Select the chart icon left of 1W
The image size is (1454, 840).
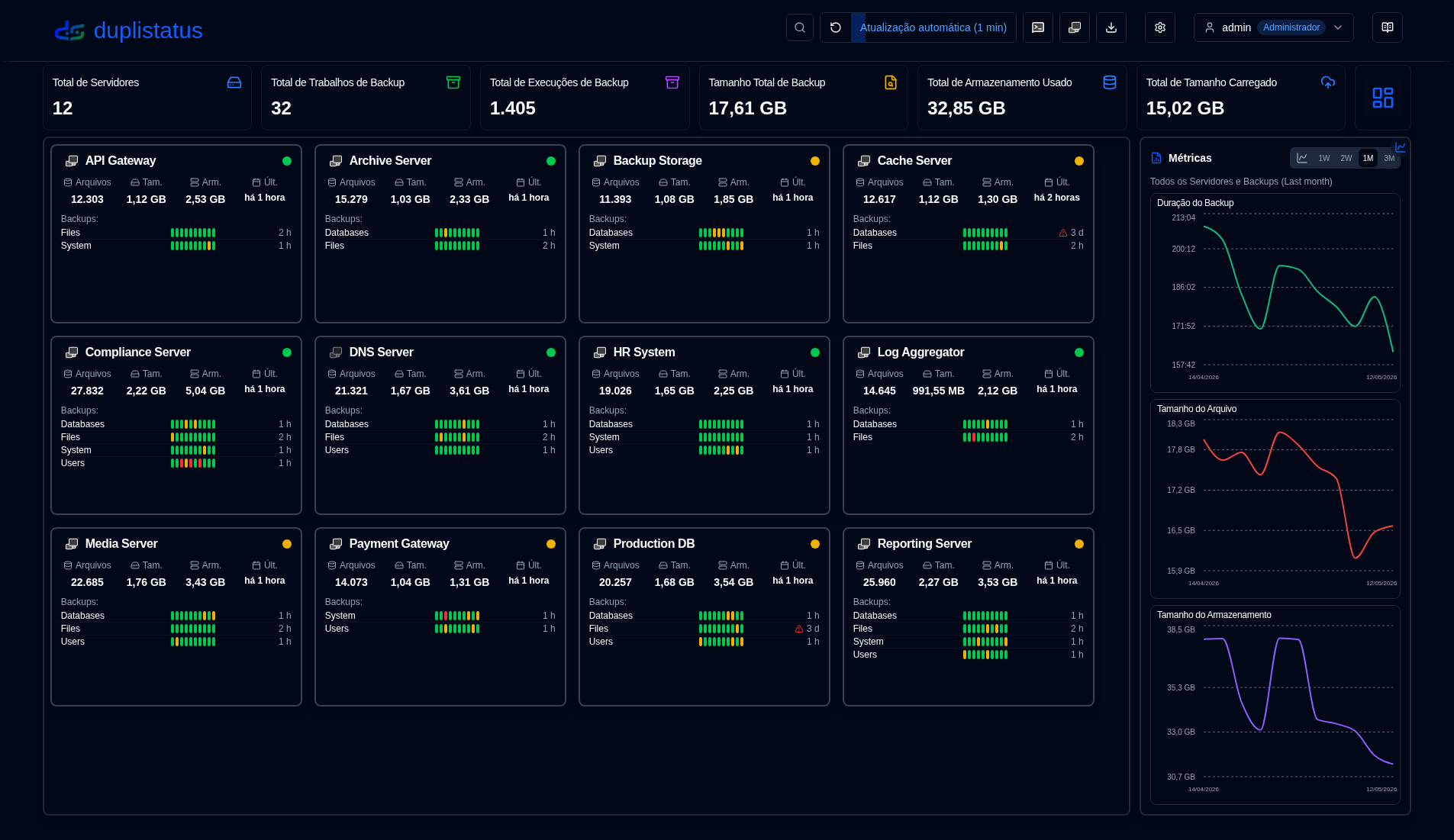[x=1302, y=158]
